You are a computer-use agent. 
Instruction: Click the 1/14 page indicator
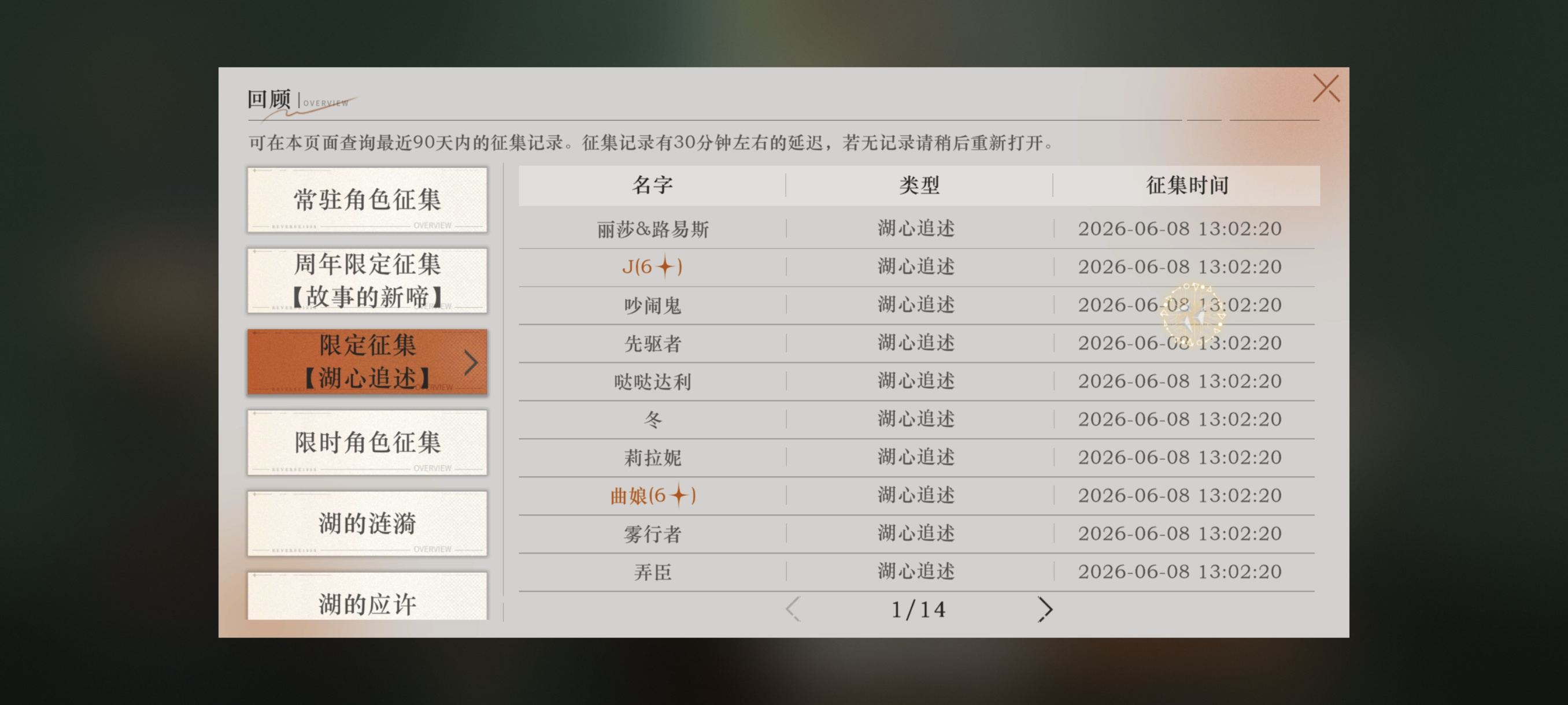(918, 610)
